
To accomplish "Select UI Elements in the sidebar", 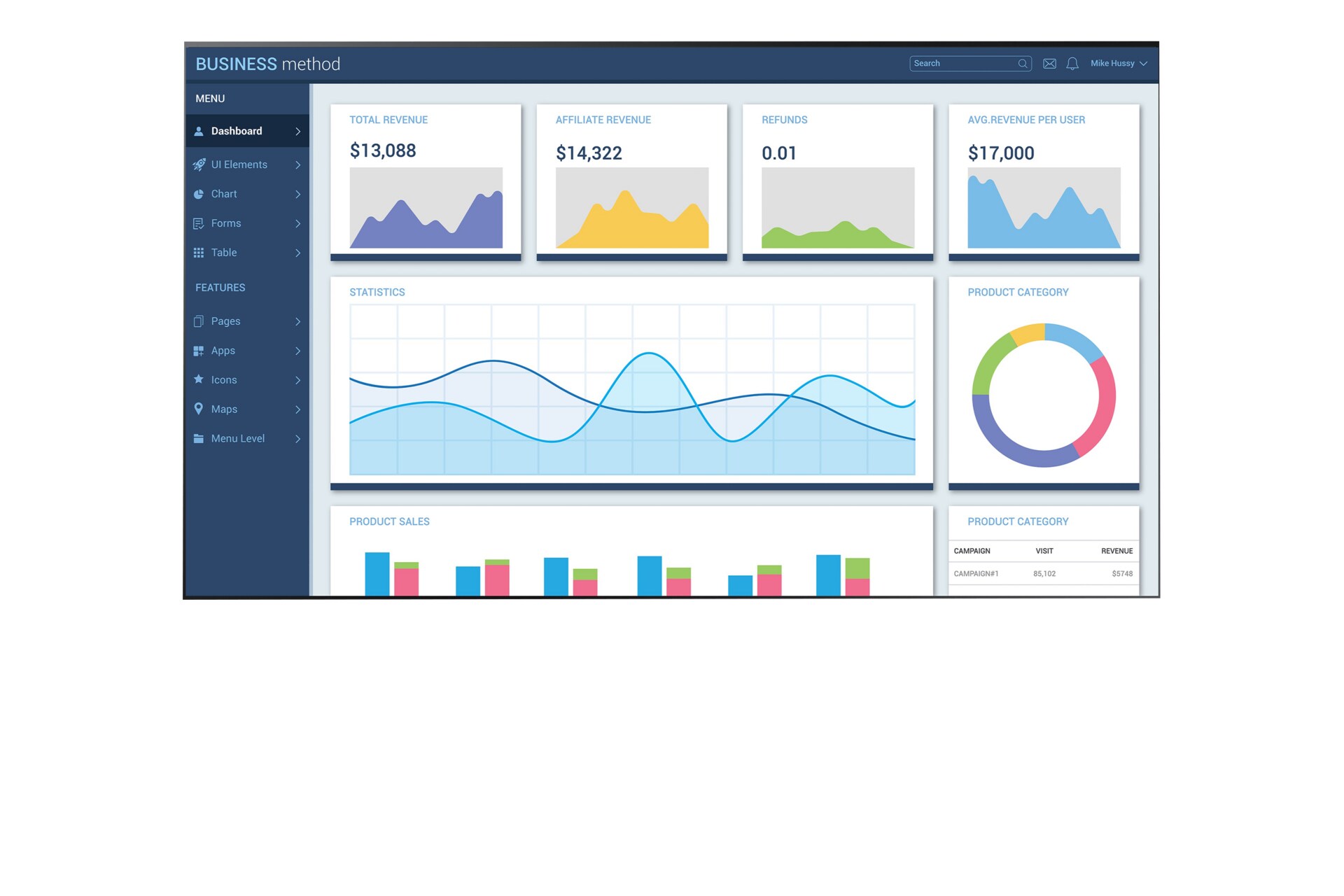I will pos(247,164).
